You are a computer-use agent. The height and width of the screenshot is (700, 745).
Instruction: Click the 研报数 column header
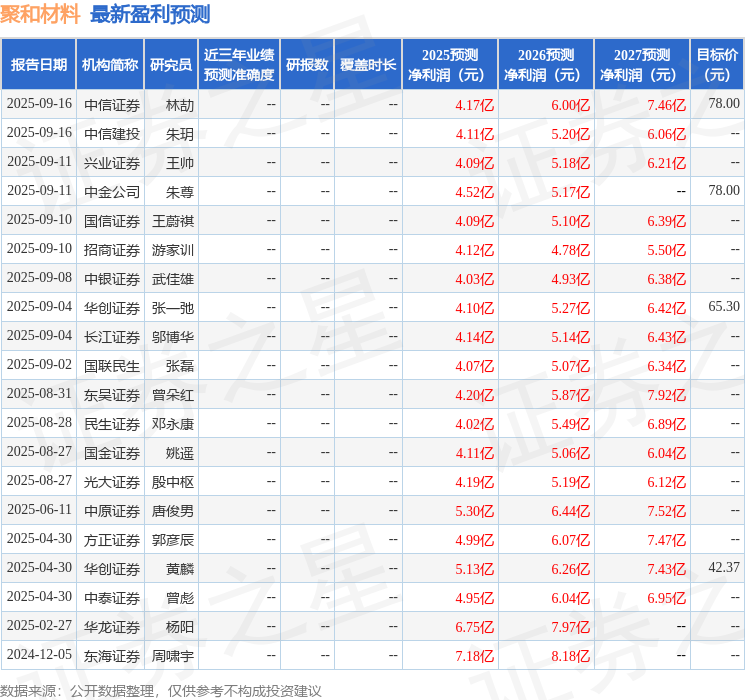(307, 64)
